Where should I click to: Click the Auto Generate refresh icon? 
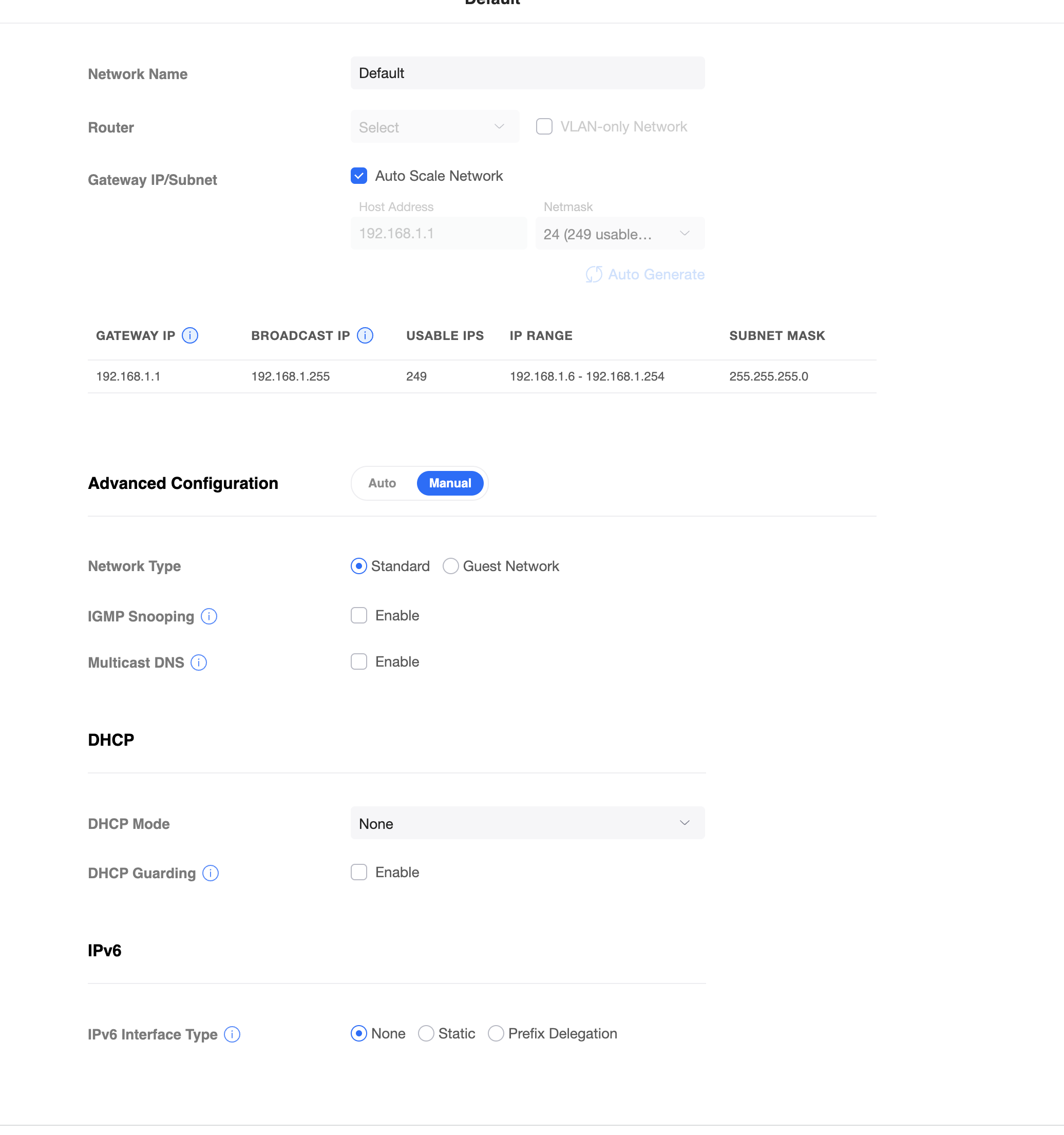pyautogui.click(x=594, y=275)
